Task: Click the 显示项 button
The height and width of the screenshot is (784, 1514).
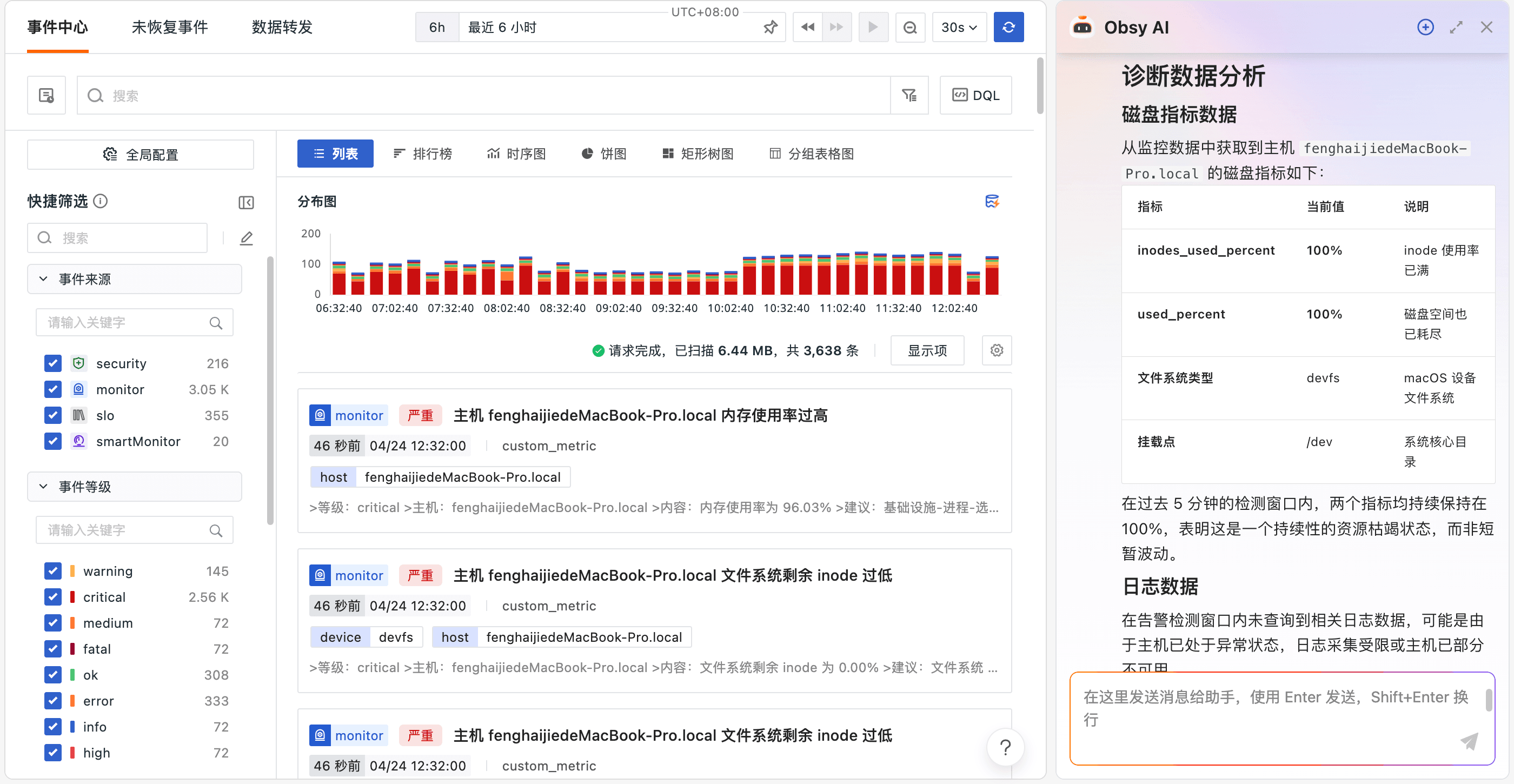Action: coord(927,350)
